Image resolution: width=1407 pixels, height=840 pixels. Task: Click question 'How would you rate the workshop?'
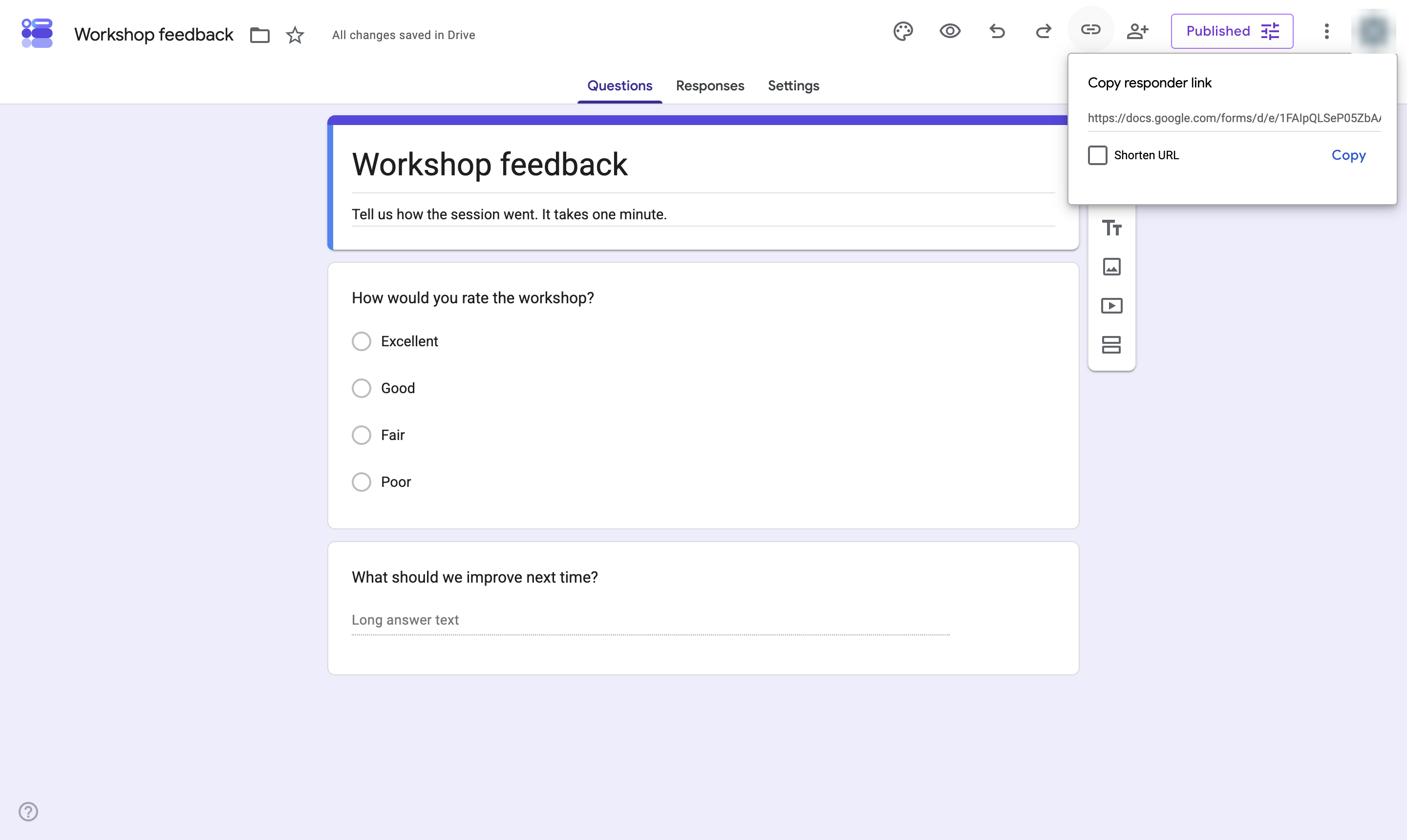pyautogui.click(x=473, y=298)
